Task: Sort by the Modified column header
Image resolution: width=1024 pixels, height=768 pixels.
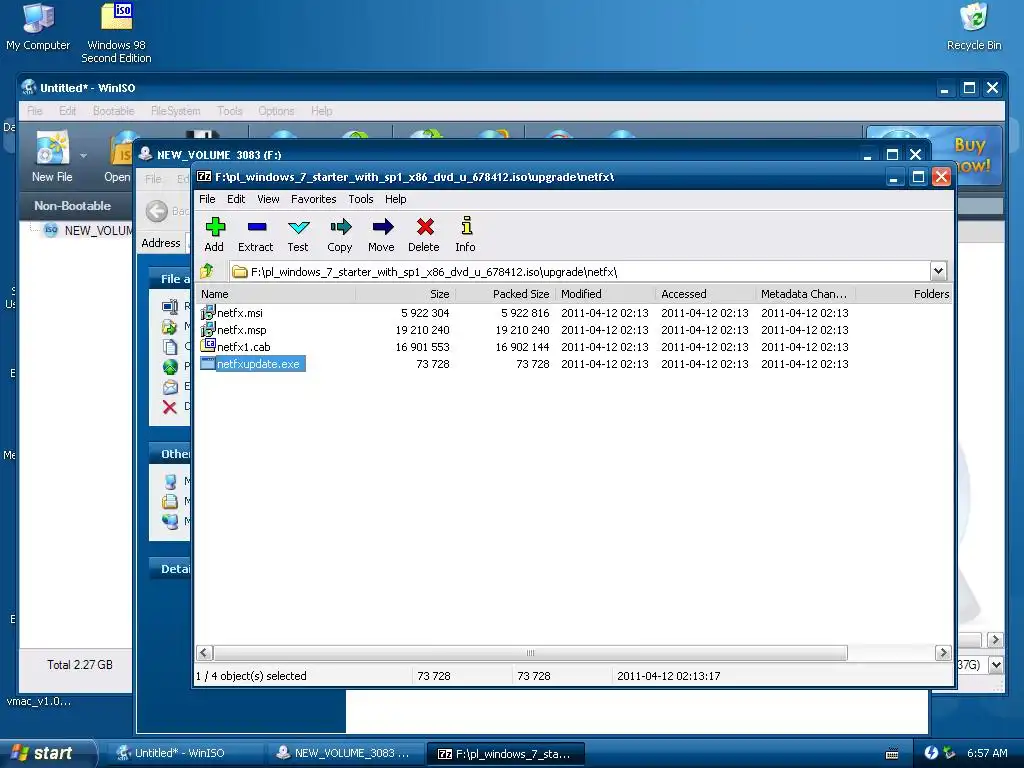Action: pos(605,294)
